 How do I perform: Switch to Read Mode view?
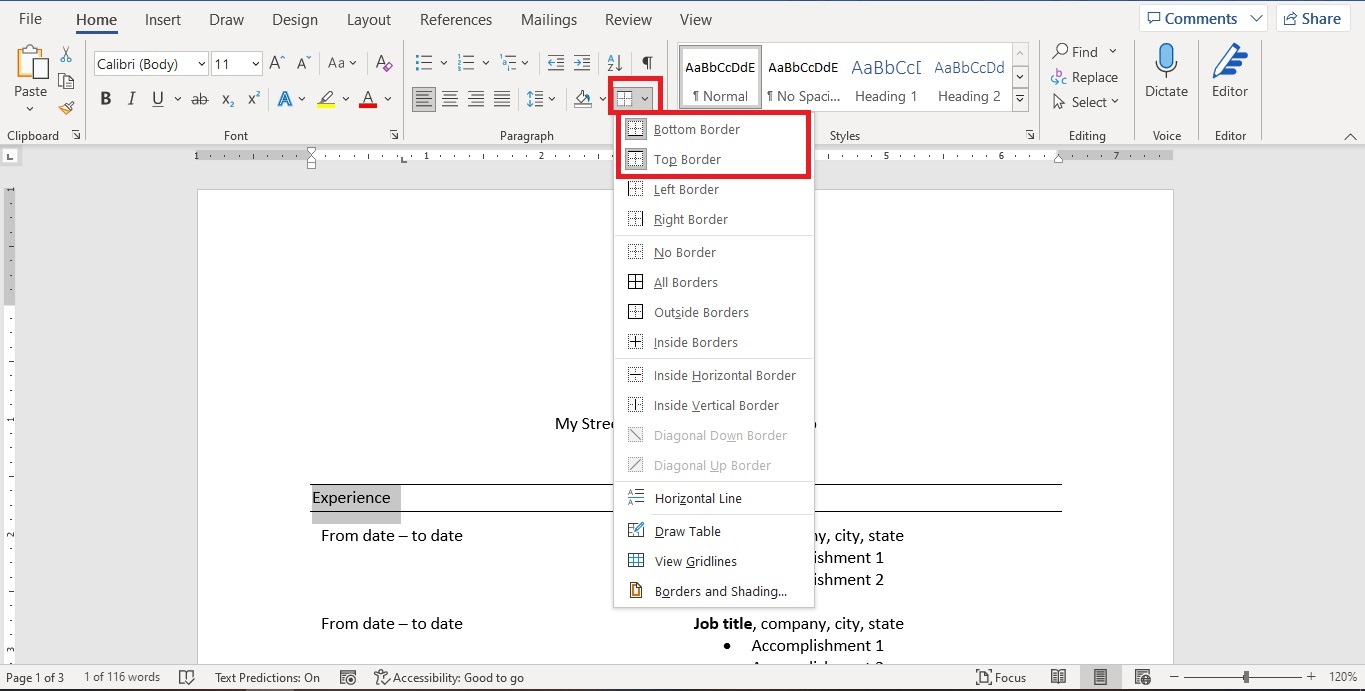tap(1059, 678)
